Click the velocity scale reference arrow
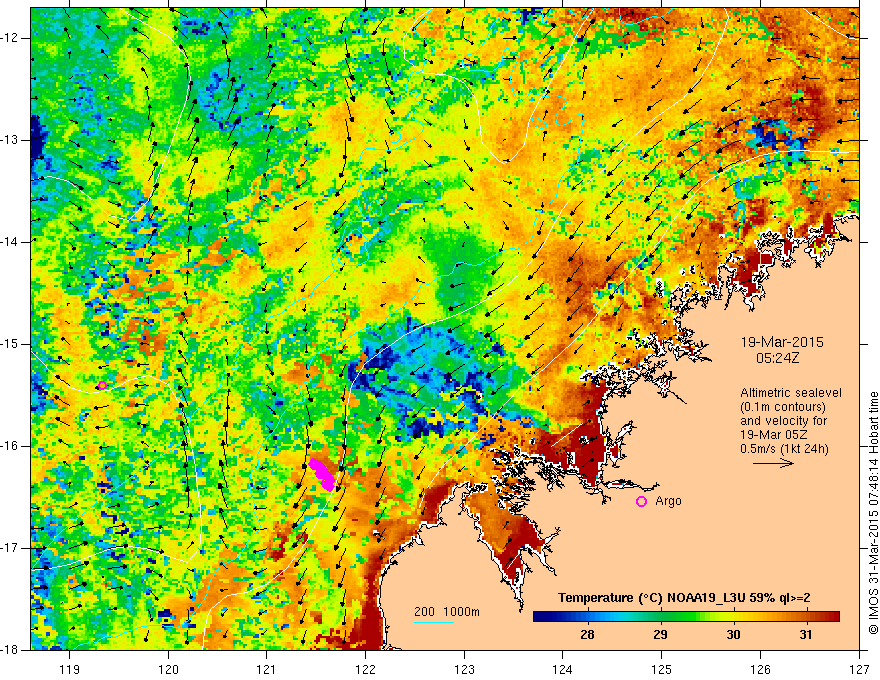This screenshot has height=680, width=880. [773, 463]
